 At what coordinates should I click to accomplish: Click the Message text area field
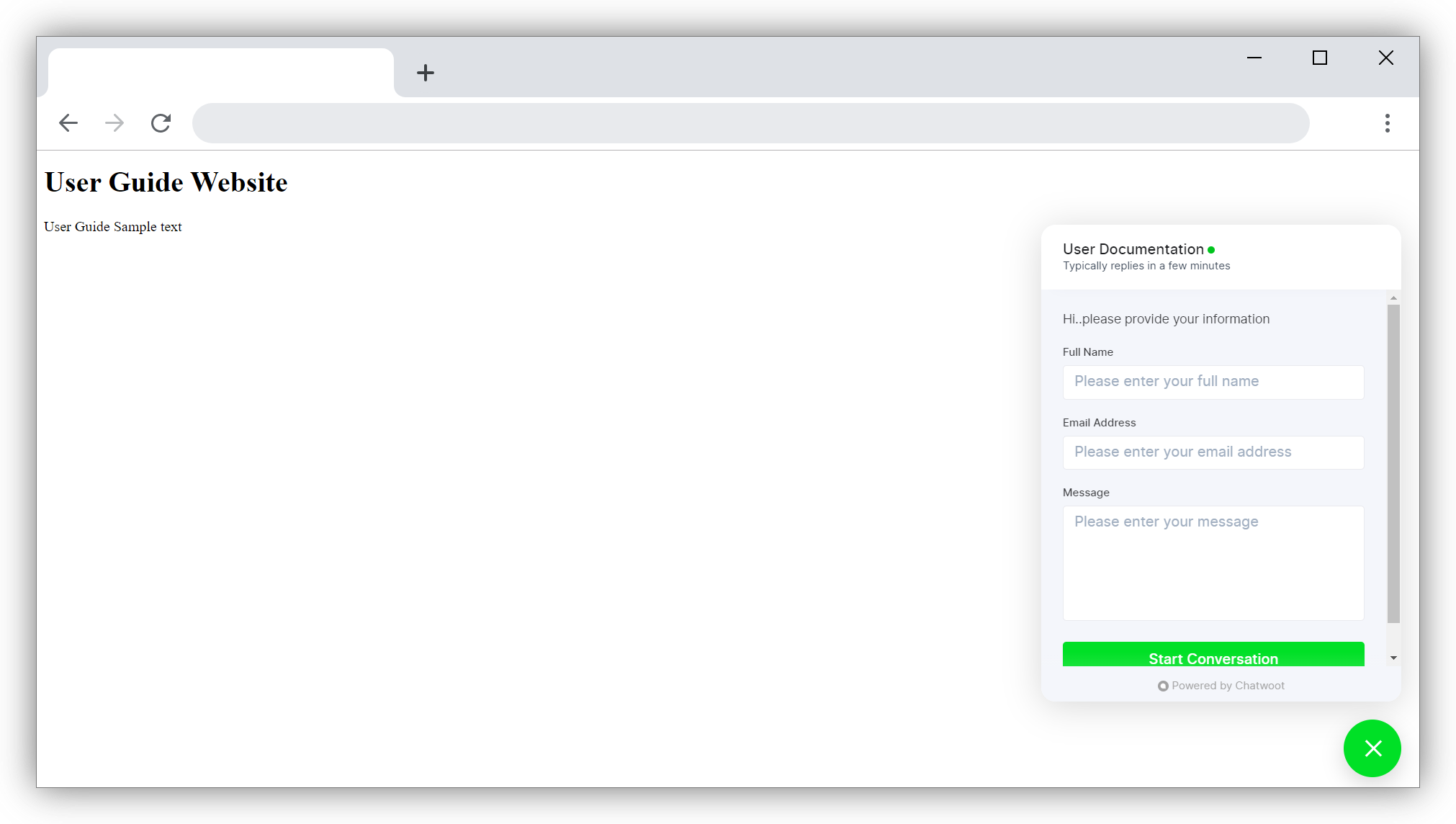click(1213, 562)
